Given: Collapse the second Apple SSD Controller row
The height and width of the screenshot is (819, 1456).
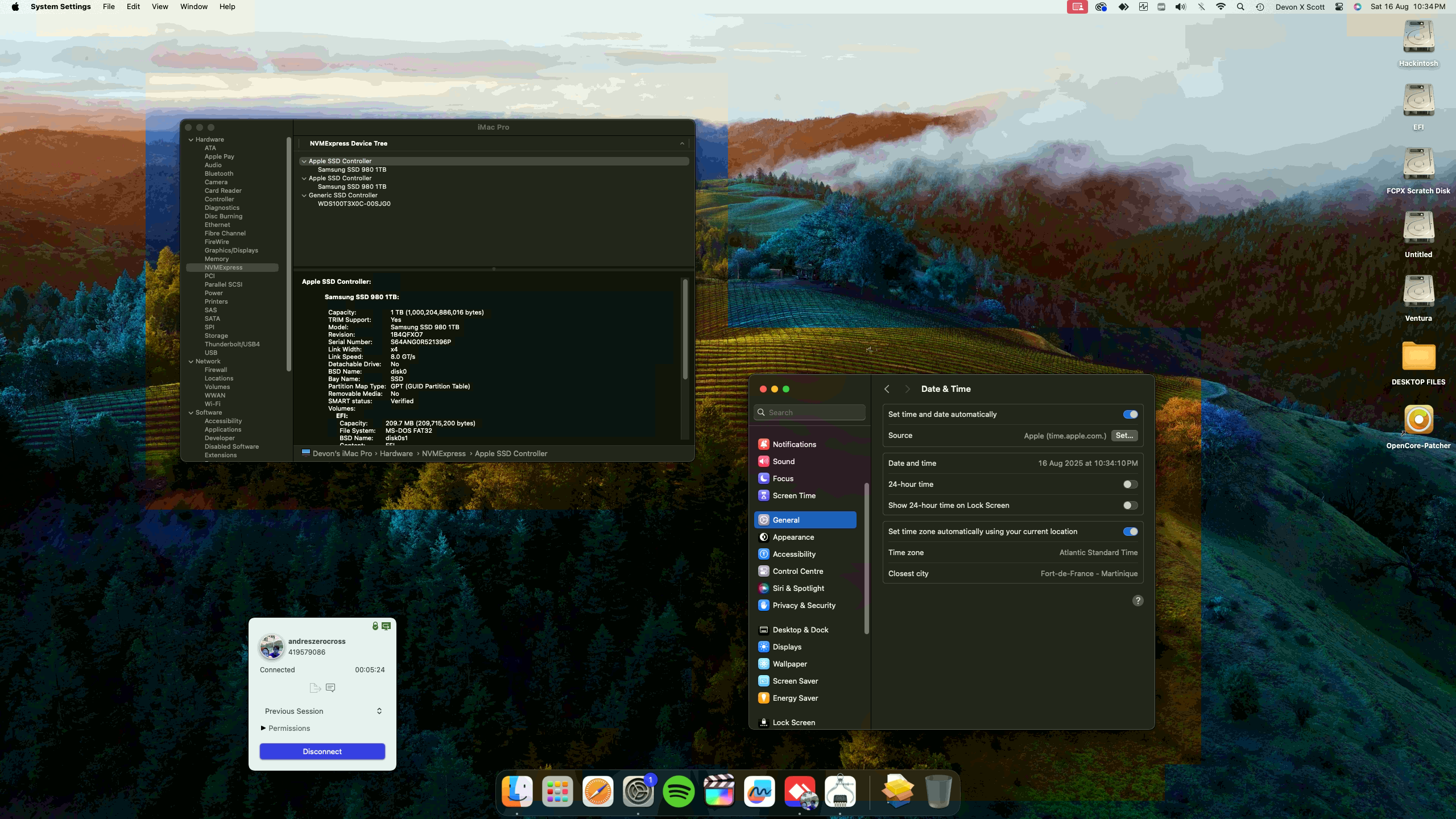Looking at the screenshot, I should pyautogui.click(x=304, y=178).
